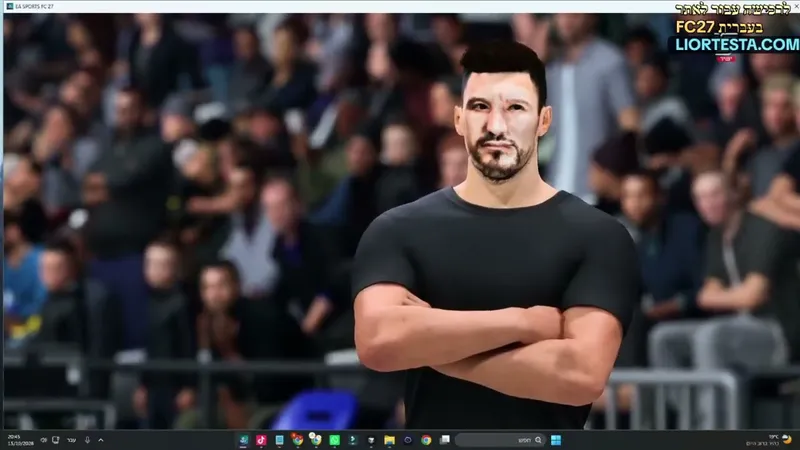
Task: Open the TikTok taskbar icon
Action: pos(261,440)
